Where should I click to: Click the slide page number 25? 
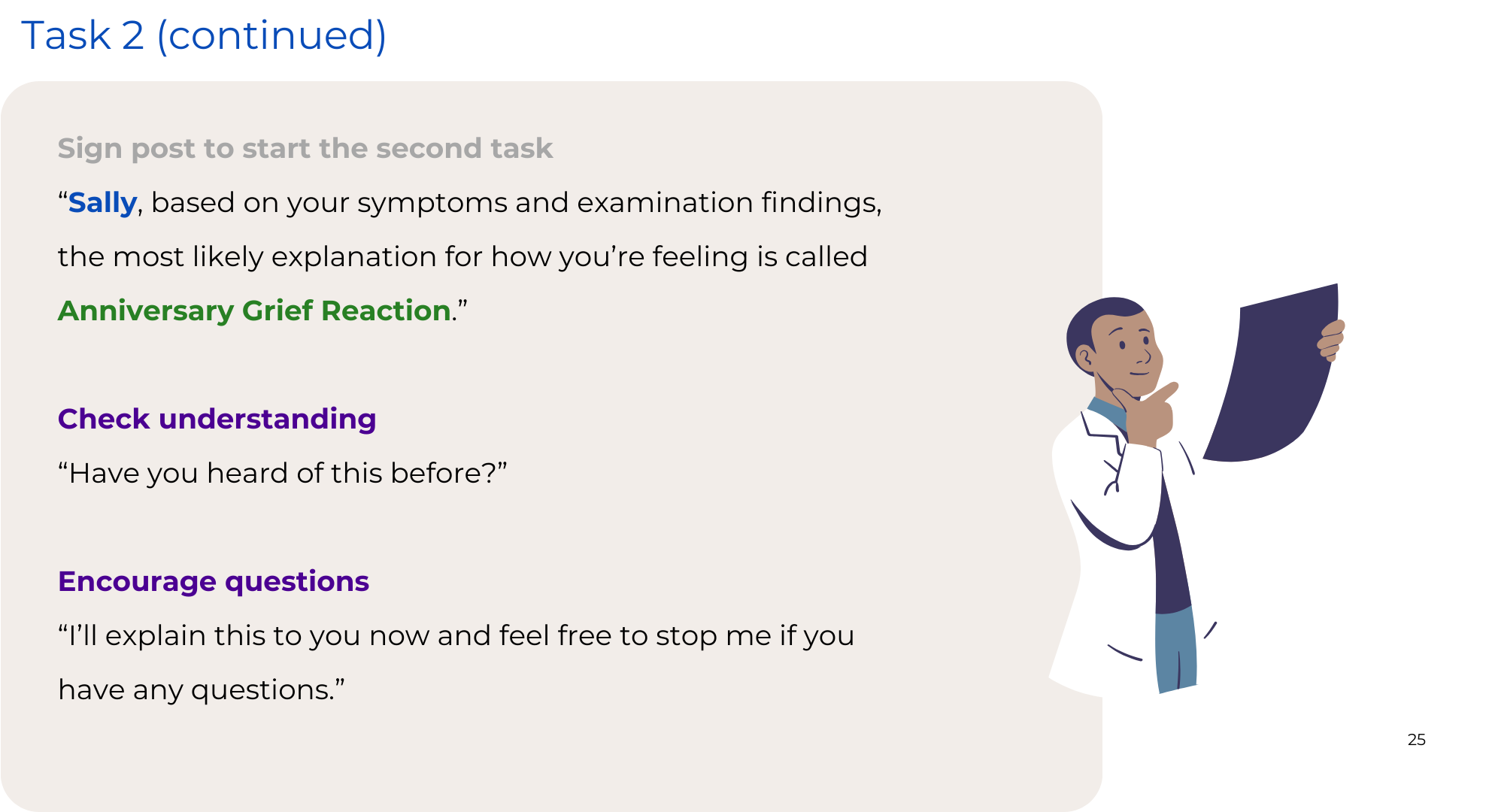pyautogui.click(x=1416, y=740)
